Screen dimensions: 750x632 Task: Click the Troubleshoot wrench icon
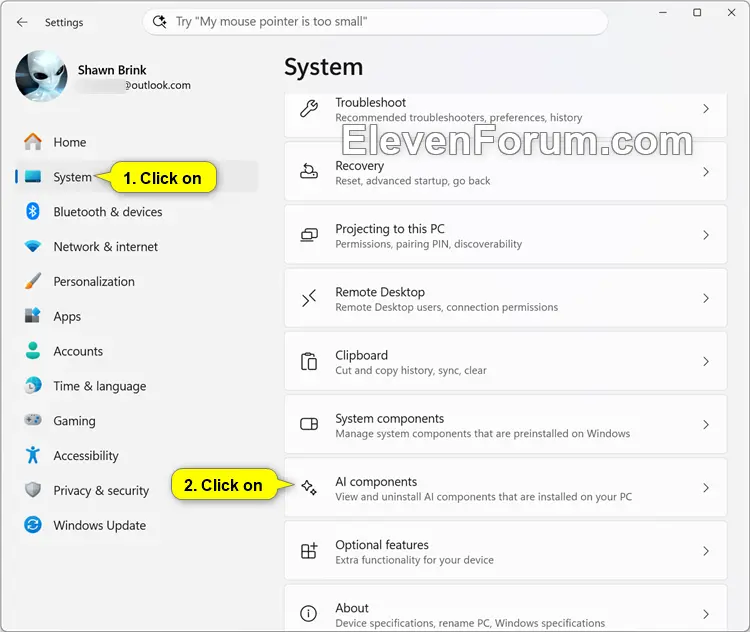(x=309, y=109)
